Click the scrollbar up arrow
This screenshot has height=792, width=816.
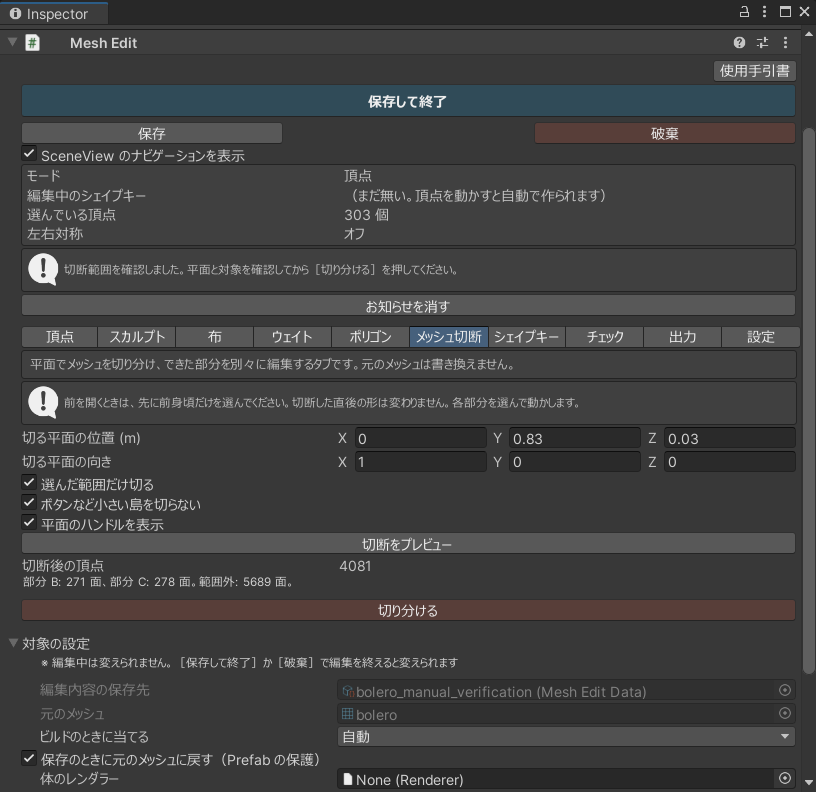click(808, 34)
